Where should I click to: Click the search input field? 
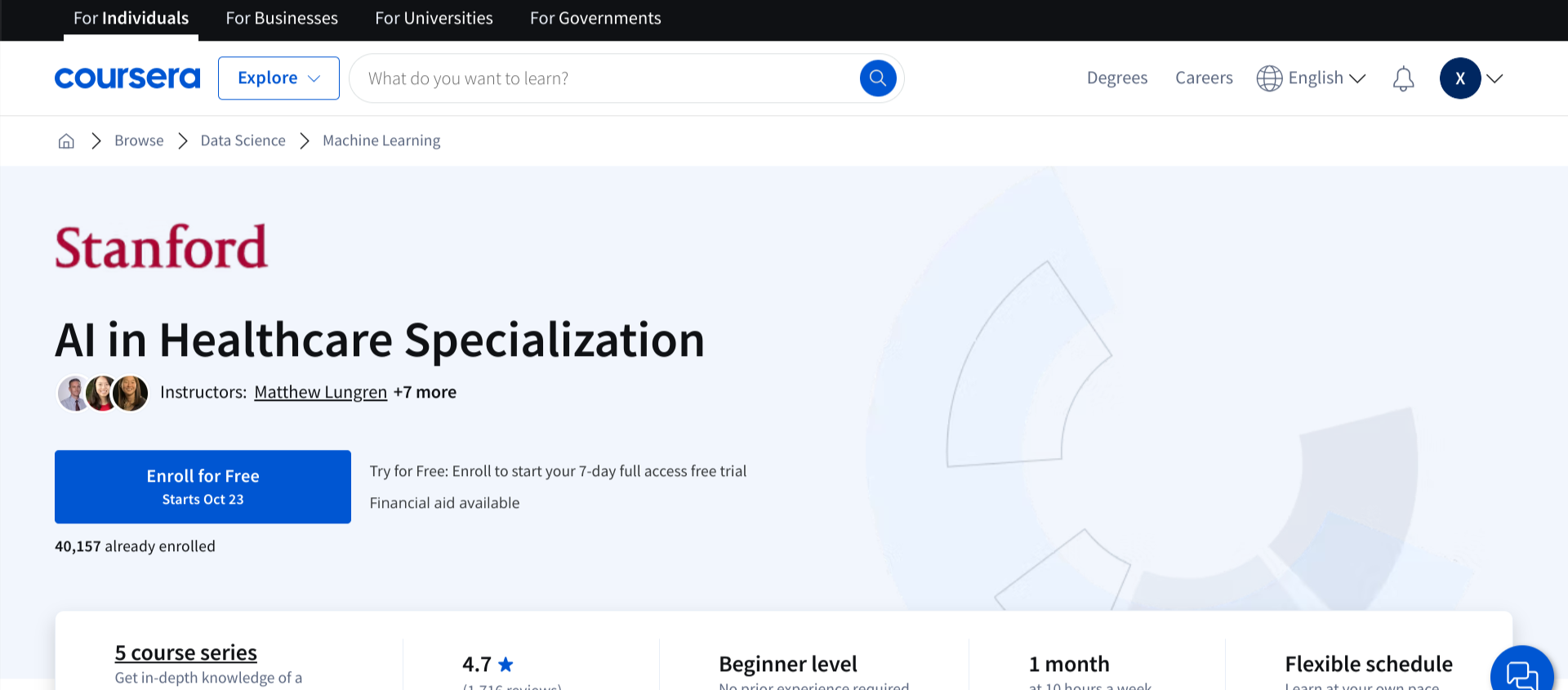(x=604, y=78)
